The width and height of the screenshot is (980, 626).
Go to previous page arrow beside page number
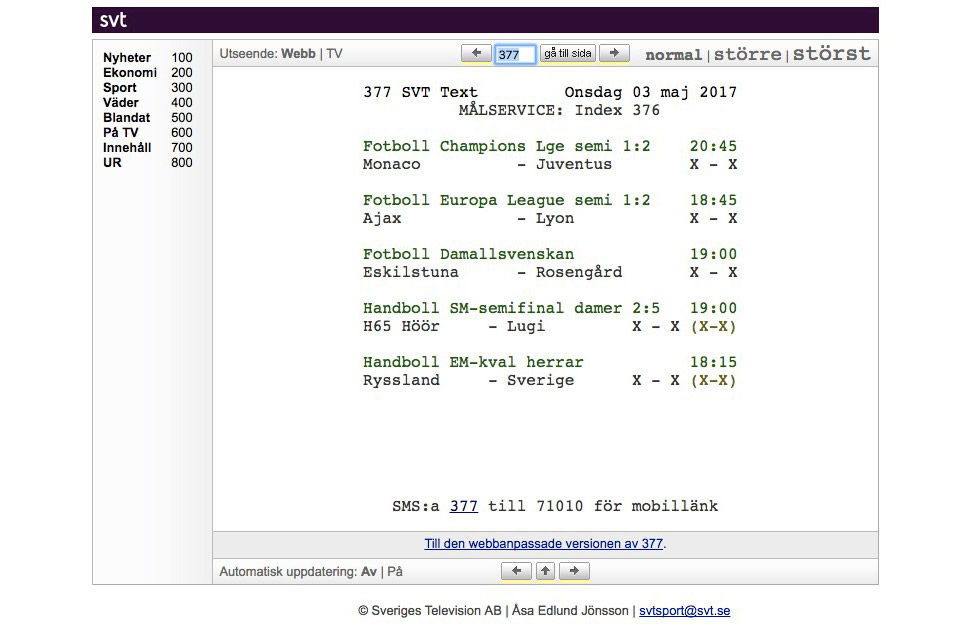[476, 53]
